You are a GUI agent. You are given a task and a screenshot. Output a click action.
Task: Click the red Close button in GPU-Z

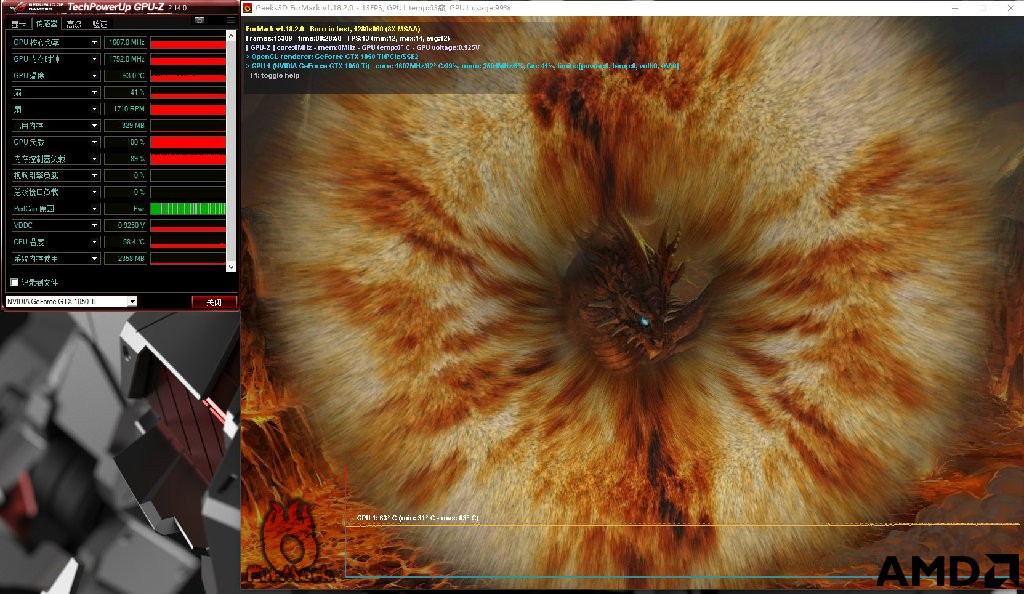(x=214, y=302)
